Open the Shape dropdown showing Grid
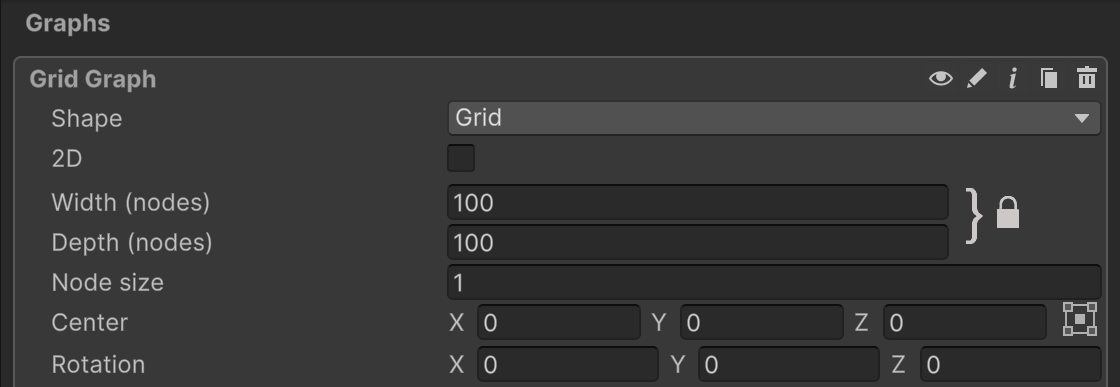Screen dimensions: 1120x387 [x=774, y=118]
